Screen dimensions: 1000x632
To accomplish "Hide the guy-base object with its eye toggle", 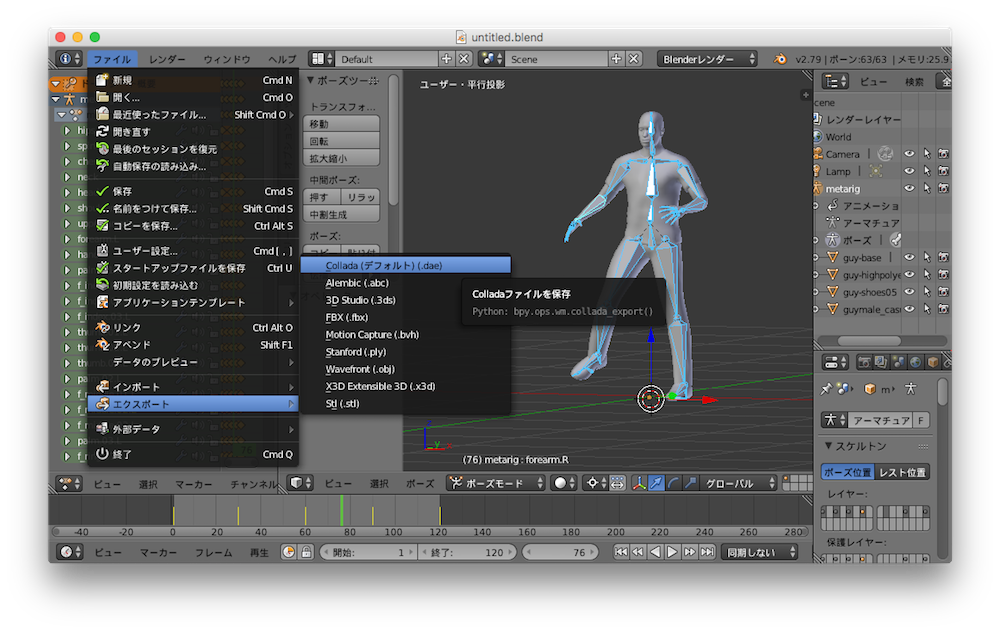I will pyautogui.click(x=909, y=258).
